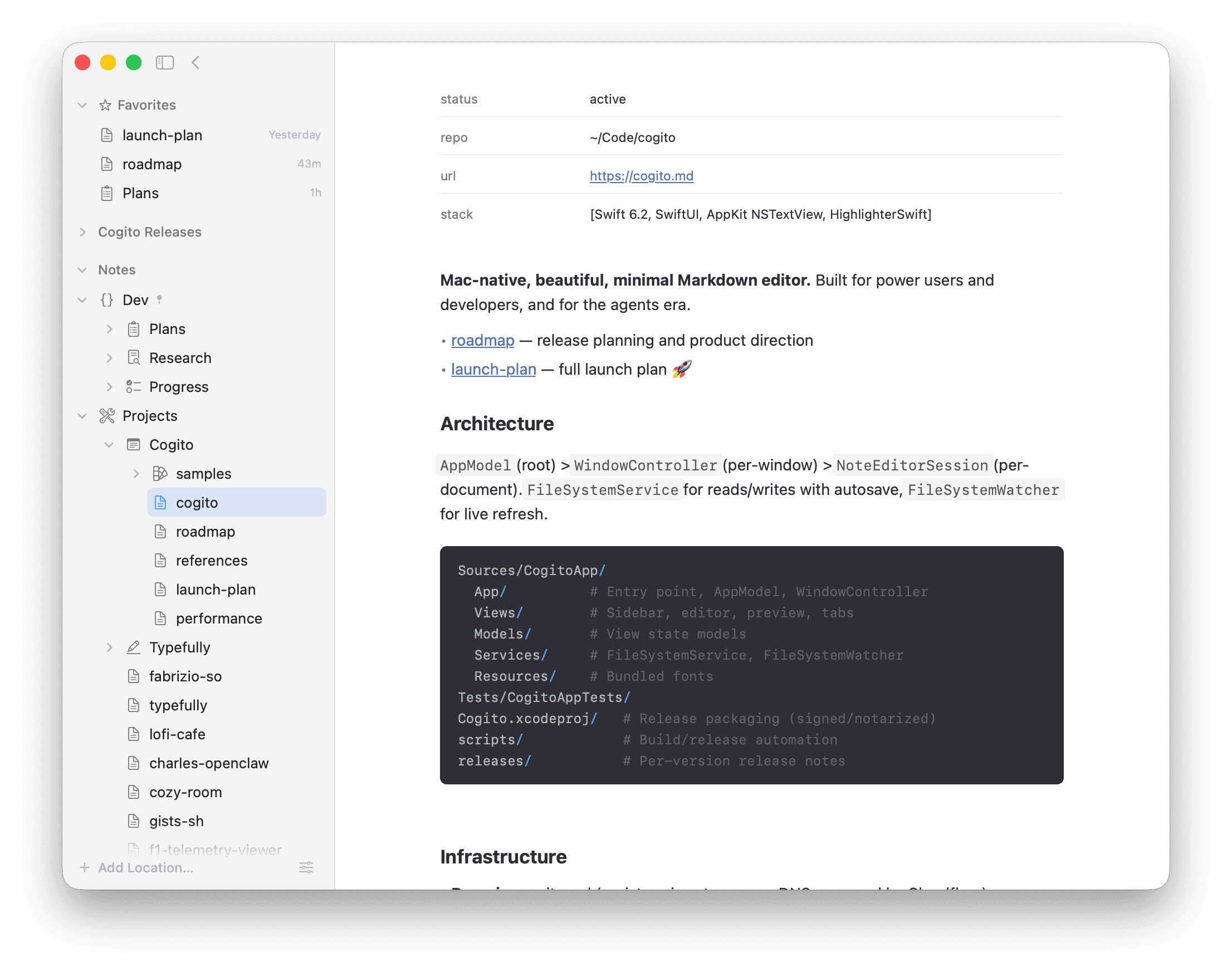
Task: Collapse the Cogito folder chevron
Action: (109, 445)
